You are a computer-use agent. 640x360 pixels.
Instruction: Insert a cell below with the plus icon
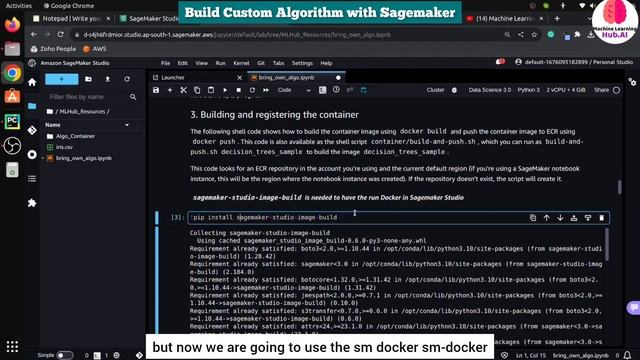click(170, 90)
